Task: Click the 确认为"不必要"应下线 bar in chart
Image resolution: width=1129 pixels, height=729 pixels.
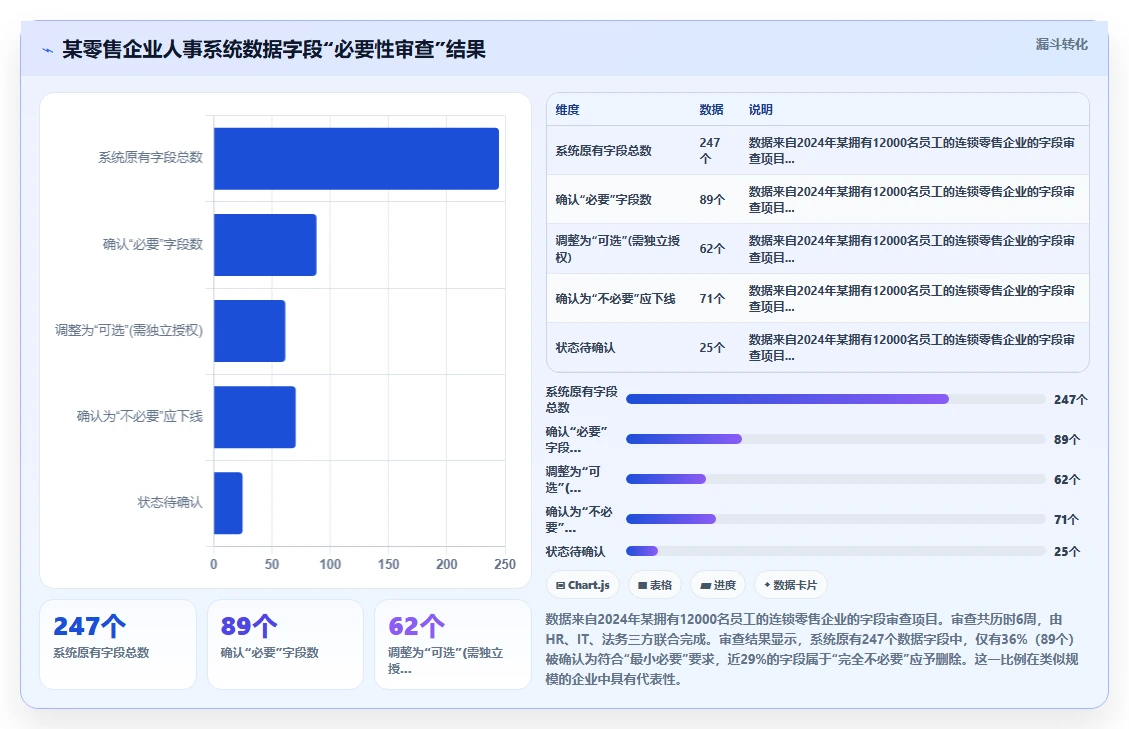Action: [x=255, y=417]
